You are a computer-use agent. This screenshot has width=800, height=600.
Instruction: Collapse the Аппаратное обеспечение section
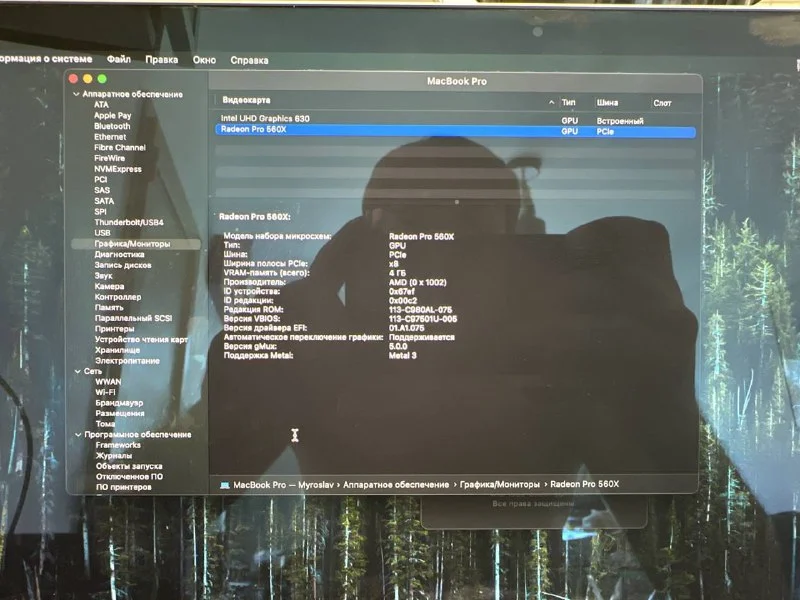tap(74, 94)
